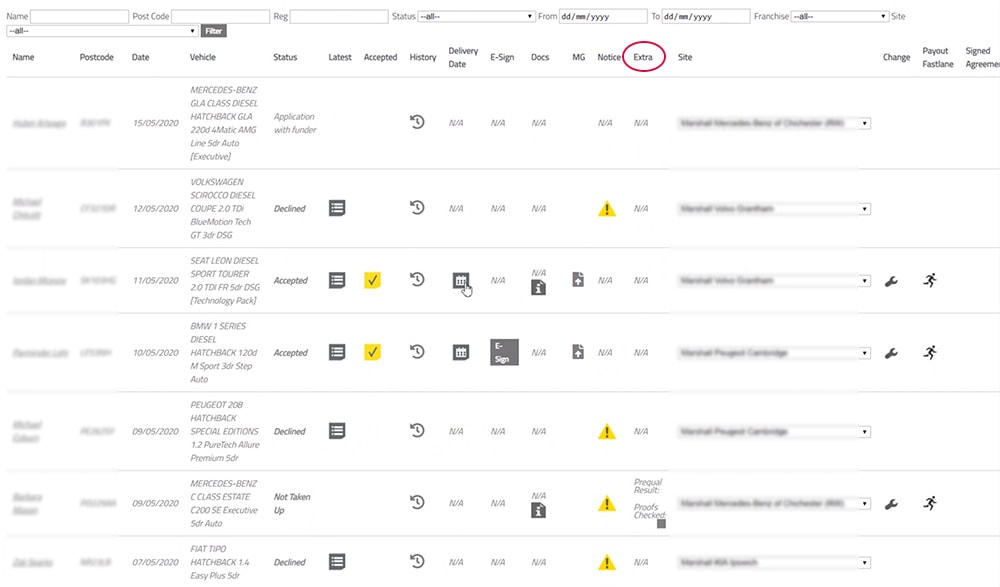The width and height of the screenshot is (1000, 587).
Task: Click Payout Fastlane runner for Mercedes C Class Estate
Action: point(930,503)
